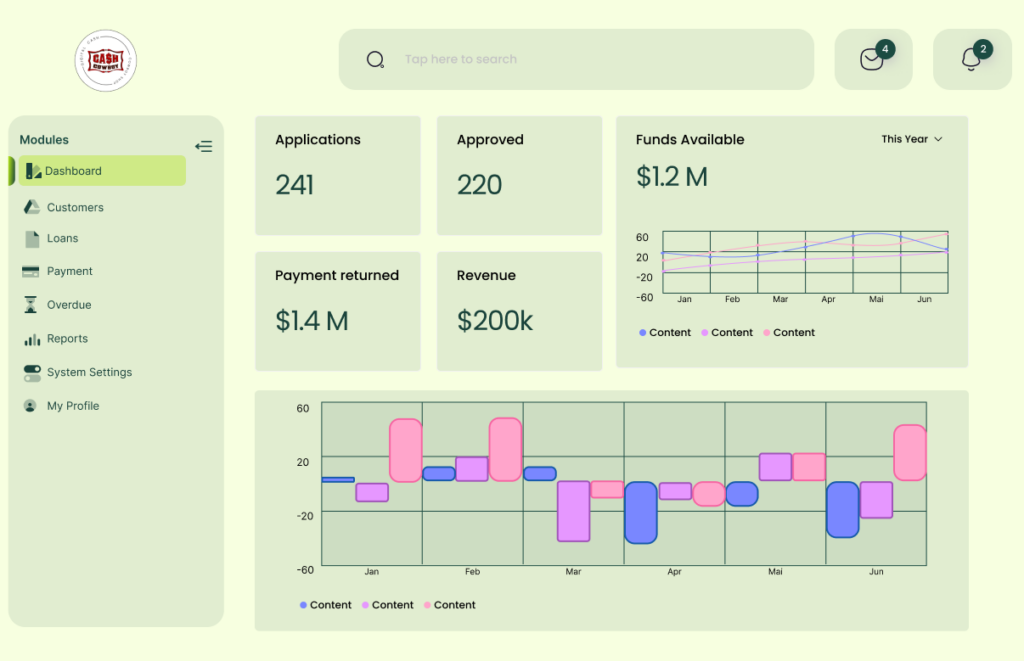Image resolution: width=1024 pixels, height=661 pixels.
Task: Open My Profile page
Action: [73, 406]
